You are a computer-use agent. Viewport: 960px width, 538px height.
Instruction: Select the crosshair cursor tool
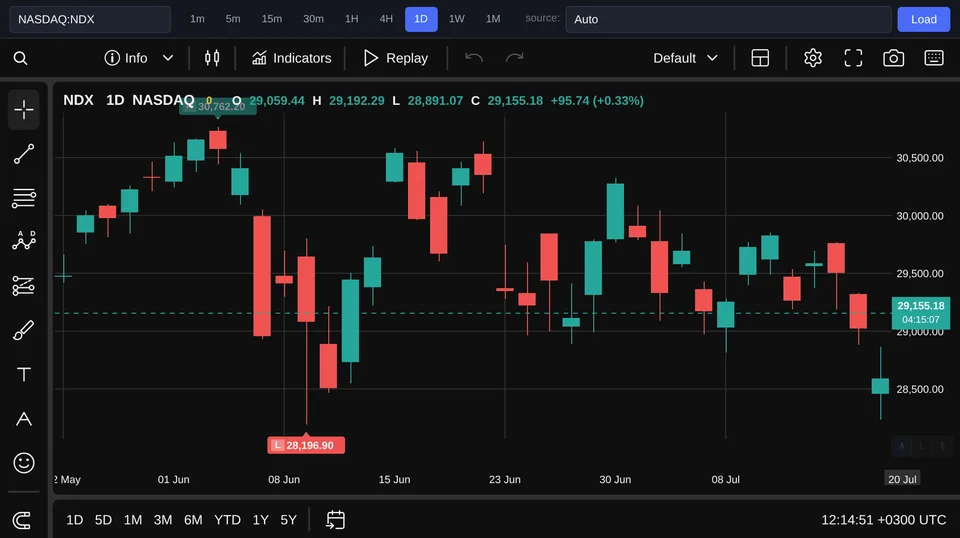[24, 110]
